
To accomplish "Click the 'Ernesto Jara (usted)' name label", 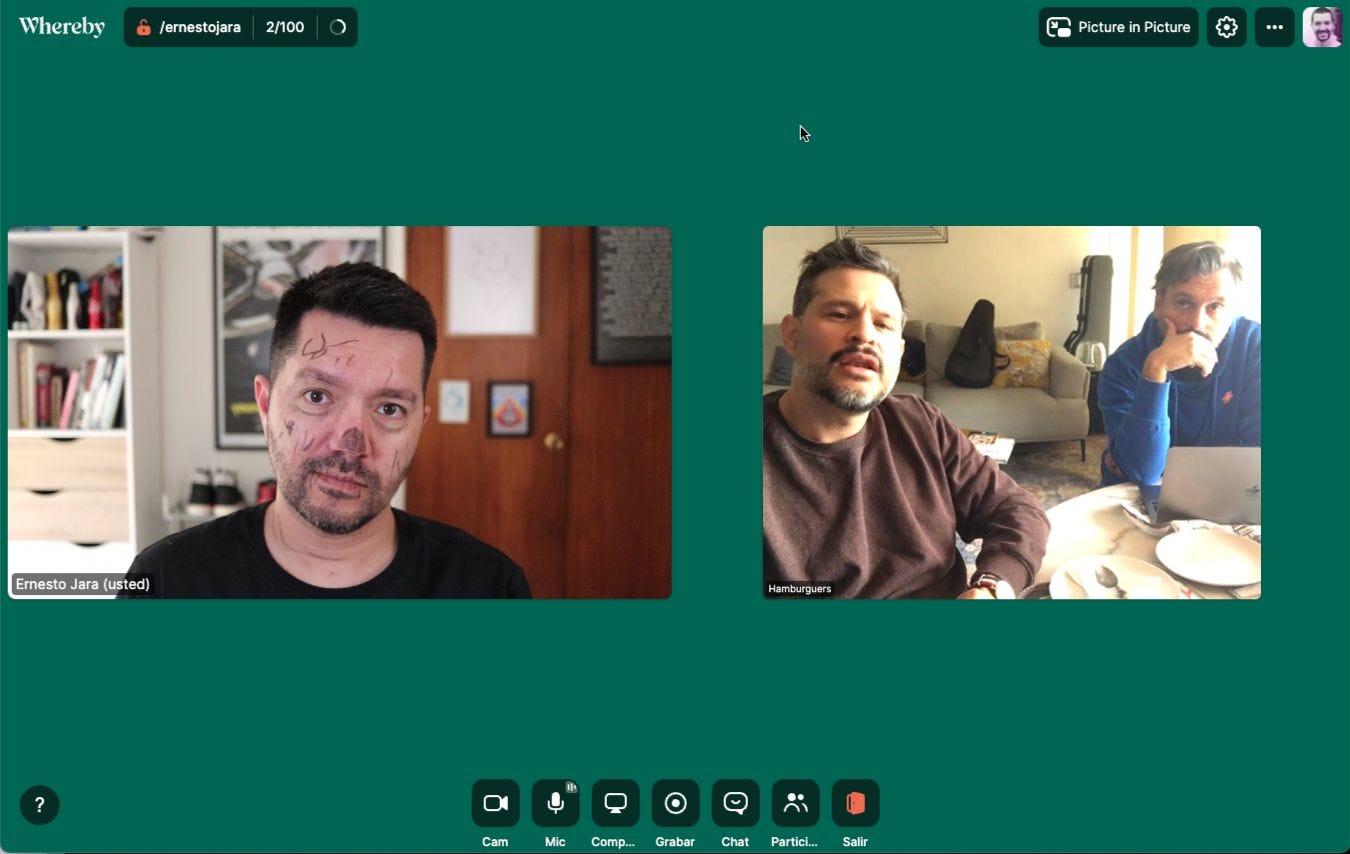I will [83, 584].
